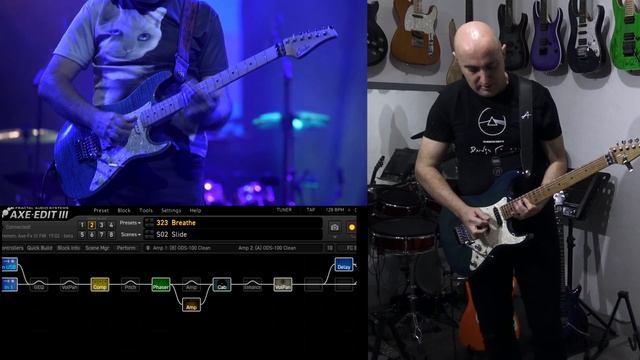This screenshot has width=640, height=360.
Task: Open the TUNER display
Action: pos(284,210)
